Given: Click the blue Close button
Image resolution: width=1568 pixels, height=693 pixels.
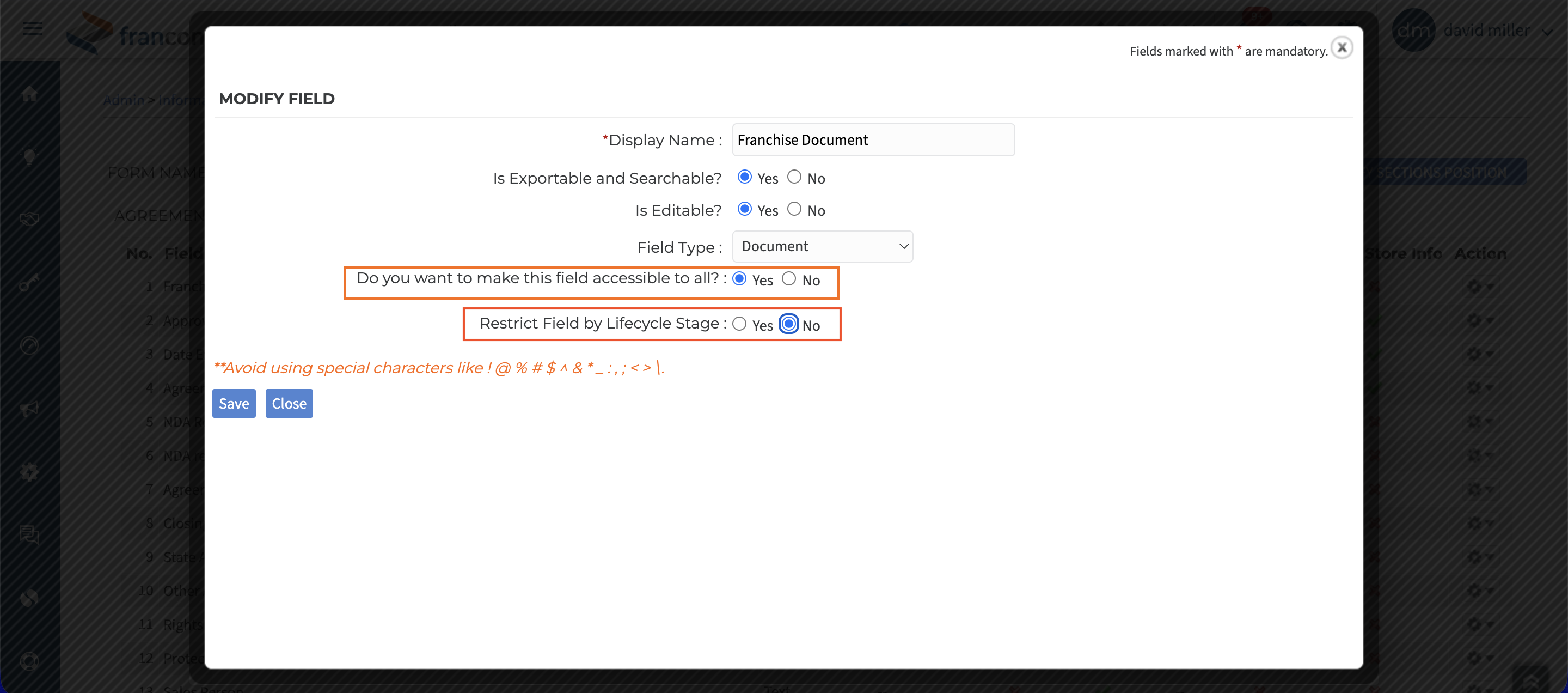Looking at the screenshot, I should tap(289, 403).
